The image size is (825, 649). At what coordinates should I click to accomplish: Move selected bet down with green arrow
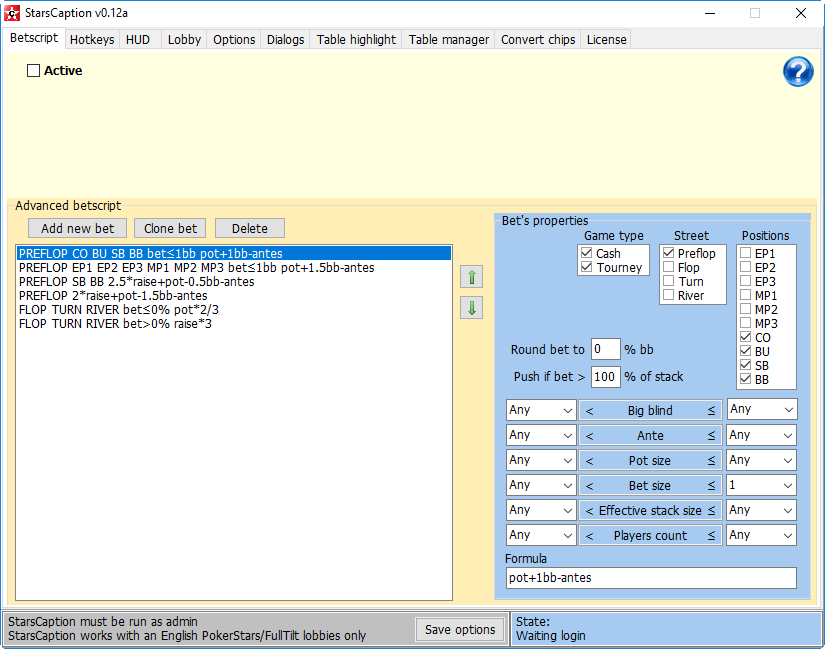(471, 307)
